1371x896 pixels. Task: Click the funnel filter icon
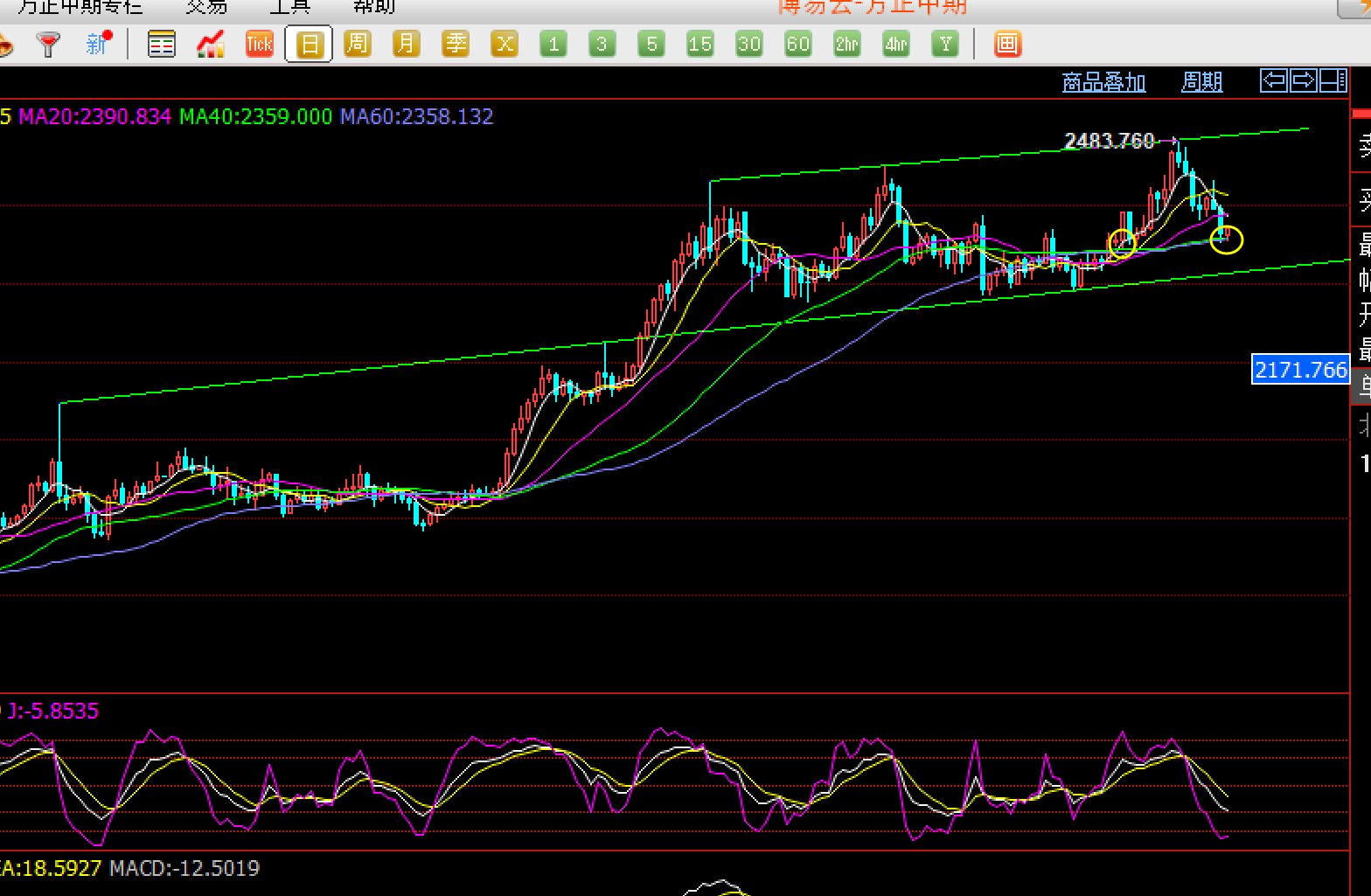click(49, 44)
